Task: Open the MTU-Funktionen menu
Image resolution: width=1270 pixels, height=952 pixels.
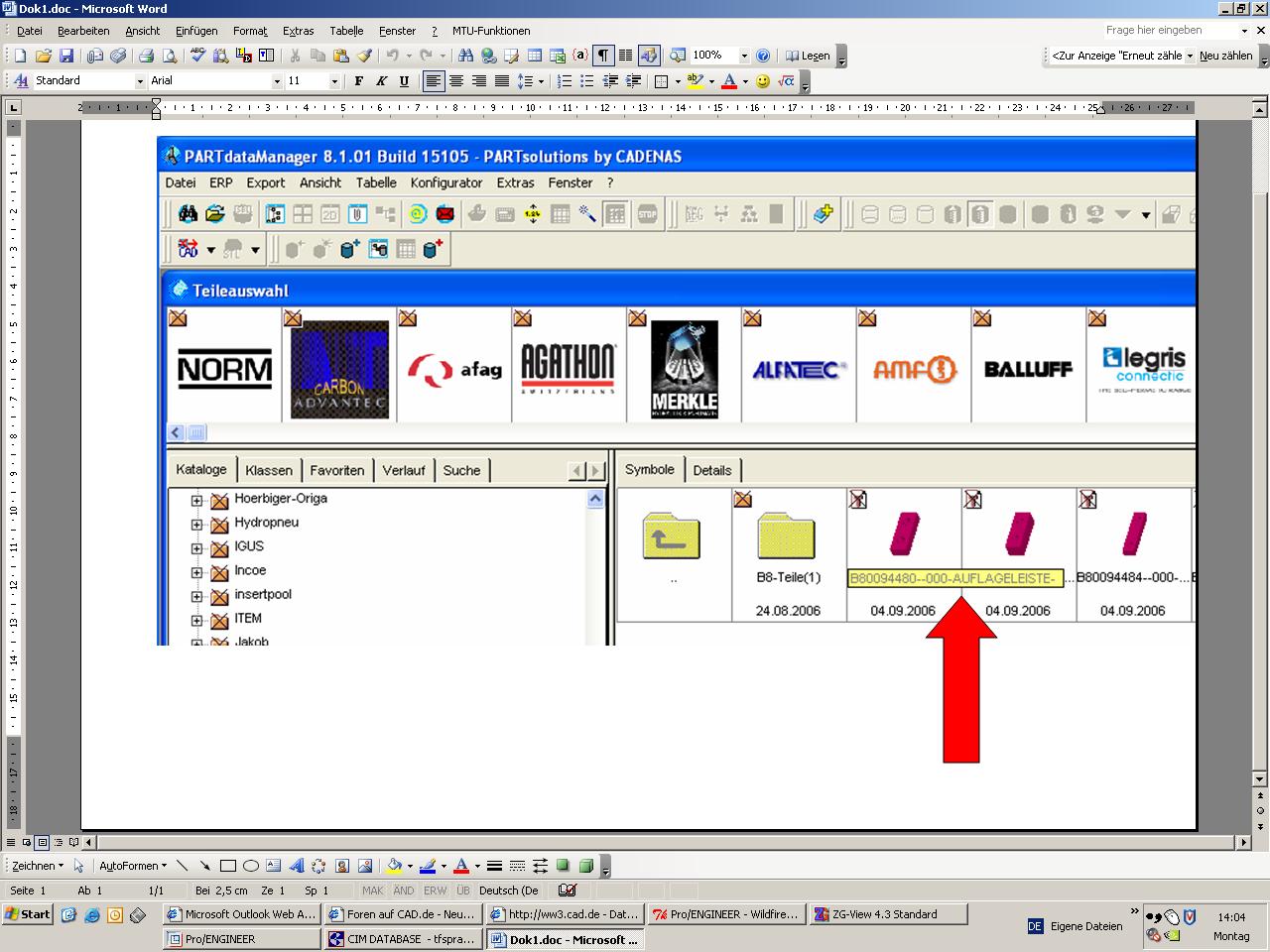Action: (x=491, y=31)
